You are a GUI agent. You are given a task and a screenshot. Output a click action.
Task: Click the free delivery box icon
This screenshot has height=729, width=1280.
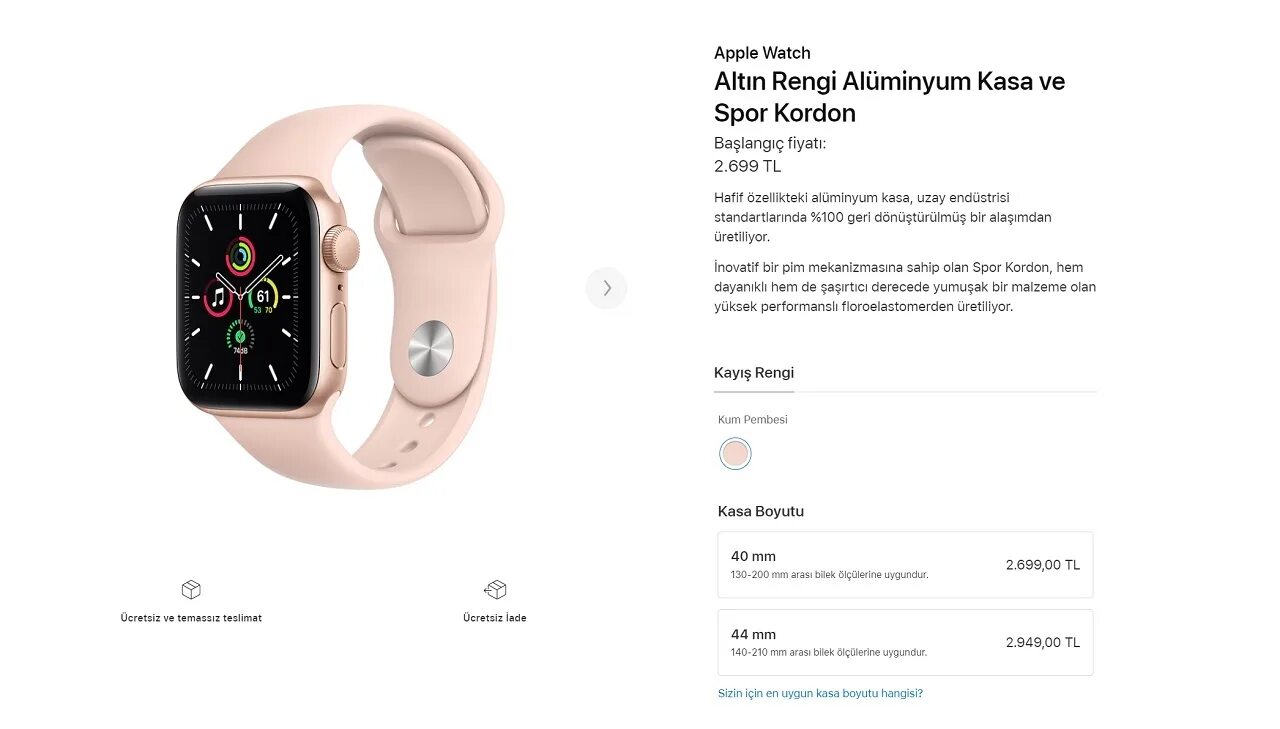point(191,589)
